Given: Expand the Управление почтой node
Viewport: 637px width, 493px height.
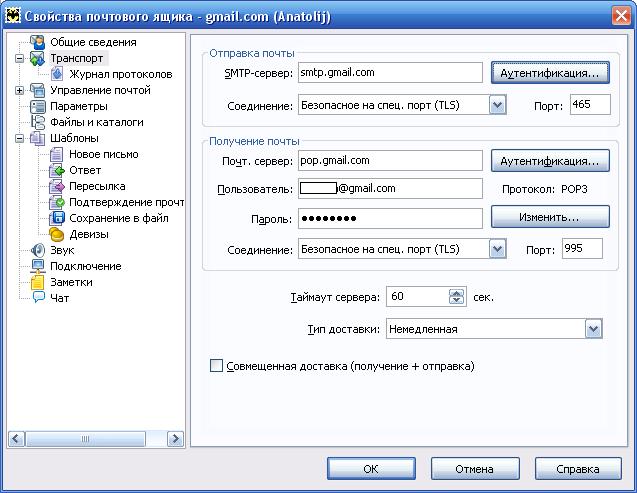Looking at the screenshot, I should click(x=19, y=90).
